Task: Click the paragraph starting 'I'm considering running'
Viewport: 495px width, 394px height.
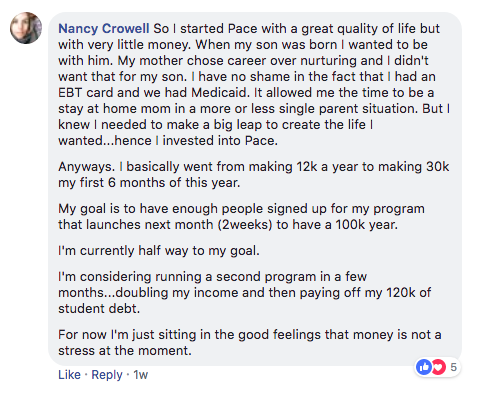Action: pyautogui.click(x=245, y=292)
